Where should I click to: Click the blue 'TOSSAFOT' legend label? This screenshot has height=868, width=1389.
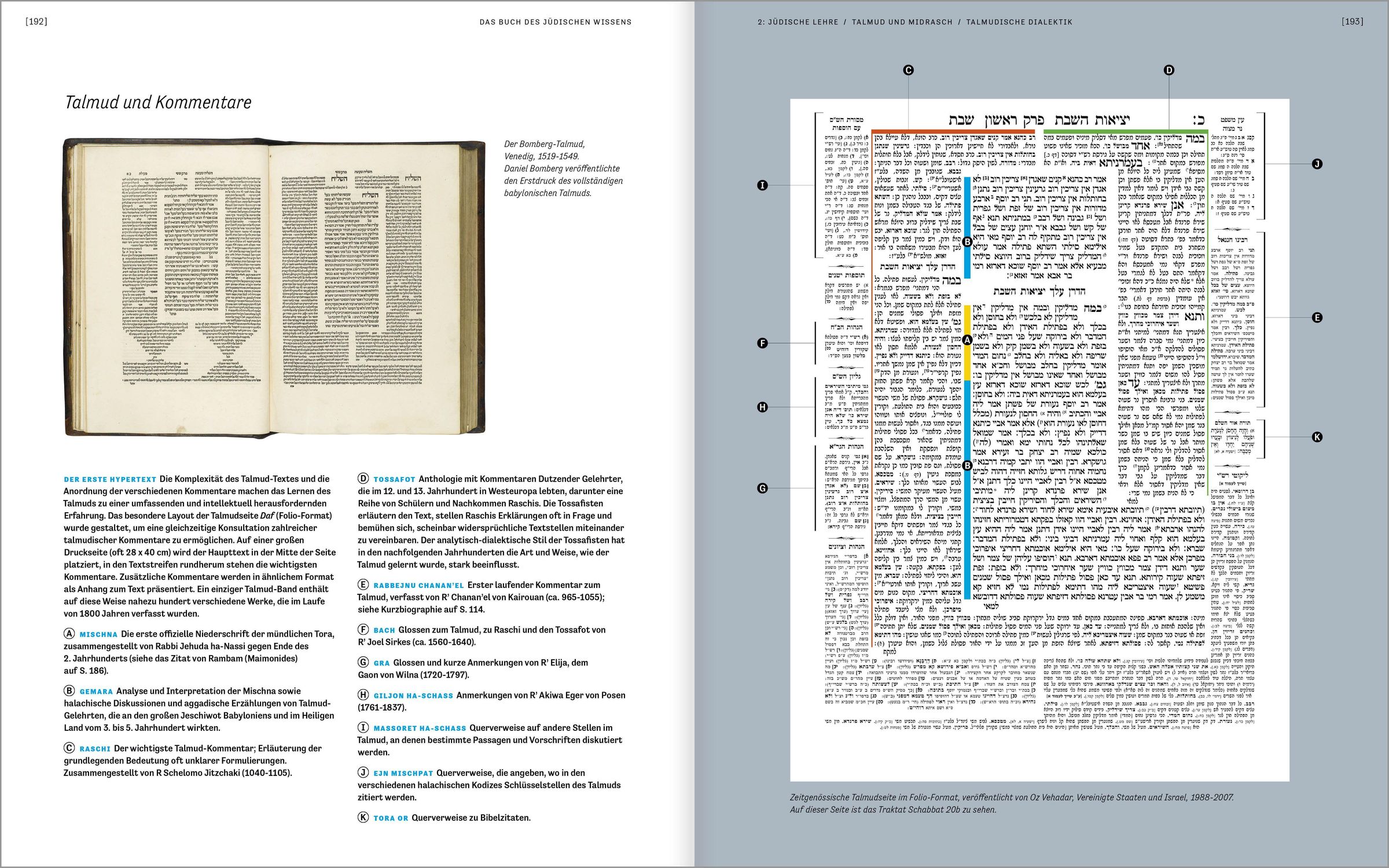(394, 479)
